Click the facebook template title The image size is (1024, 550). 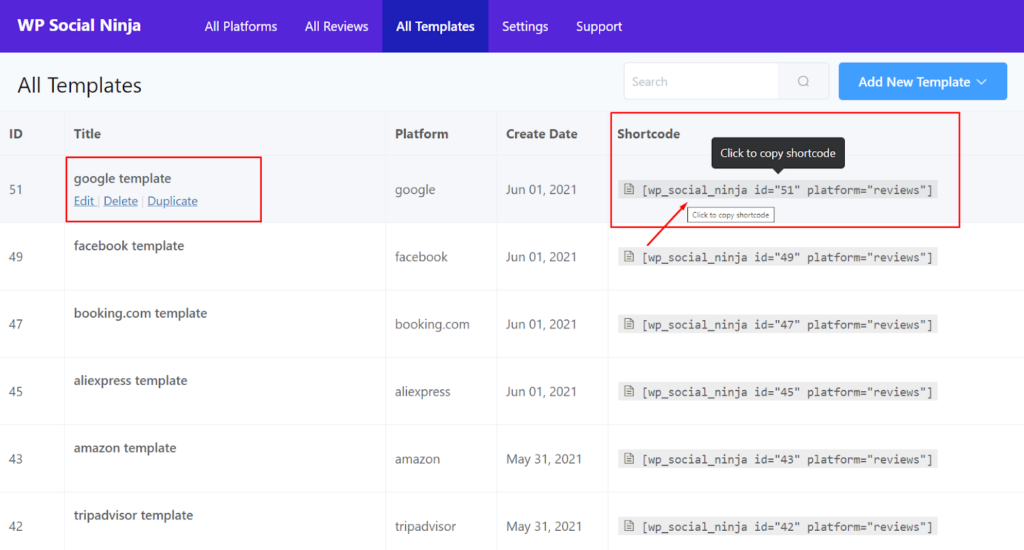129,246
